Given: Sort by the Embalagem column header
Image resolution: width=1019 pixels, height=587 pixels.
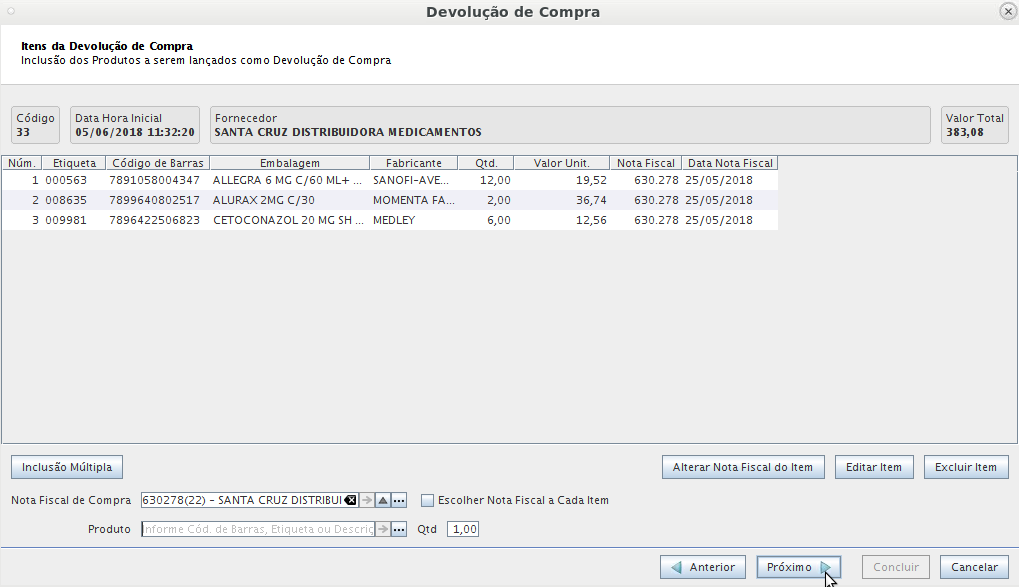Looking at the screenshot, I should (x=290, y=163).
